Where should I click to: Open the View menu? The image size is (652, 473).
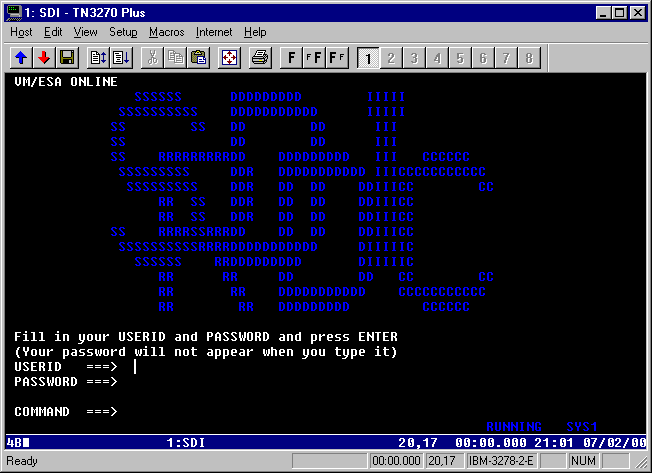85,32
